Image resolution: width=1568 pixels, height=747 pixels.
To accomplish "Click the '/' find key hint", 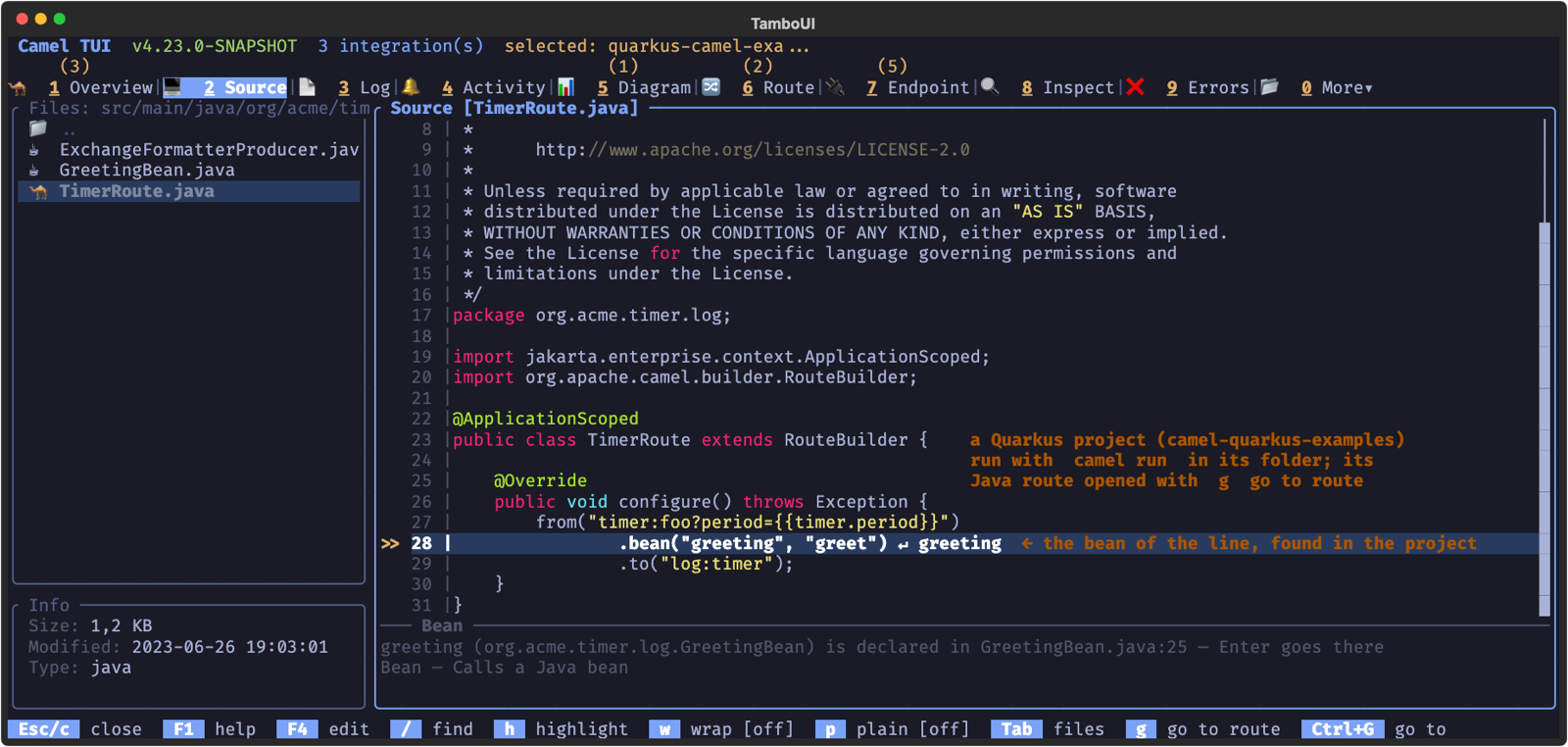I will 431,729.
